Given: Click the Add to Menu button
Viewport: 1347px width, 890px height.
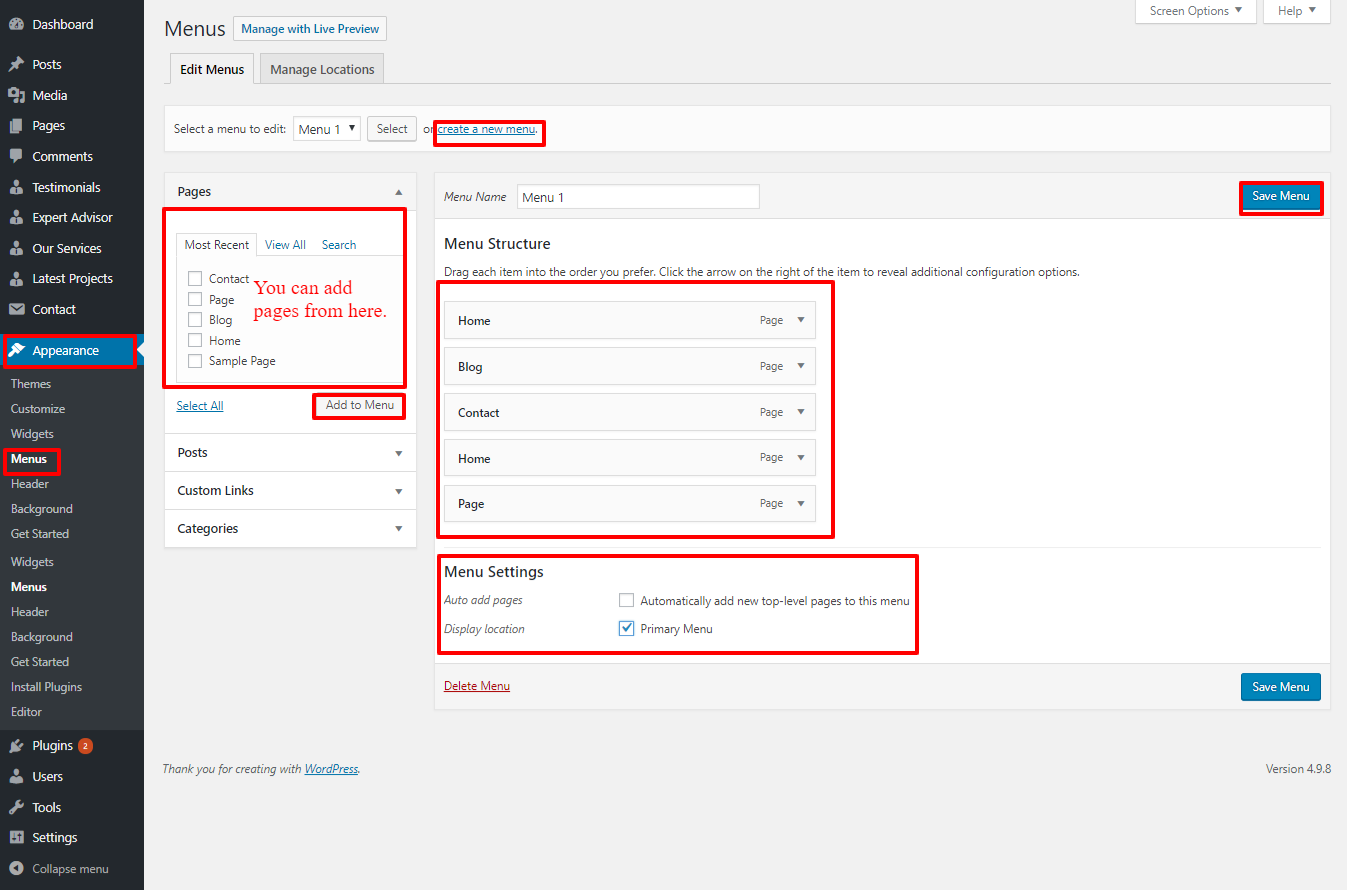Looking at the screenshot, I should (359, 405).
